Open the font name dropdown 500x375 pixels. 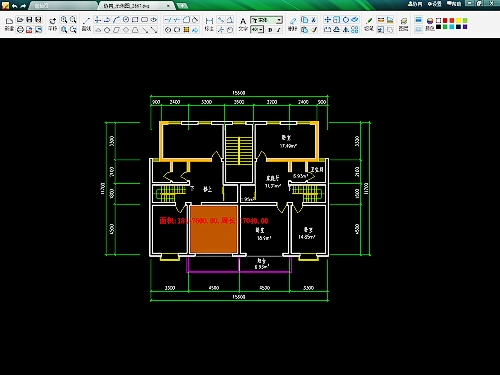(267, 20)
